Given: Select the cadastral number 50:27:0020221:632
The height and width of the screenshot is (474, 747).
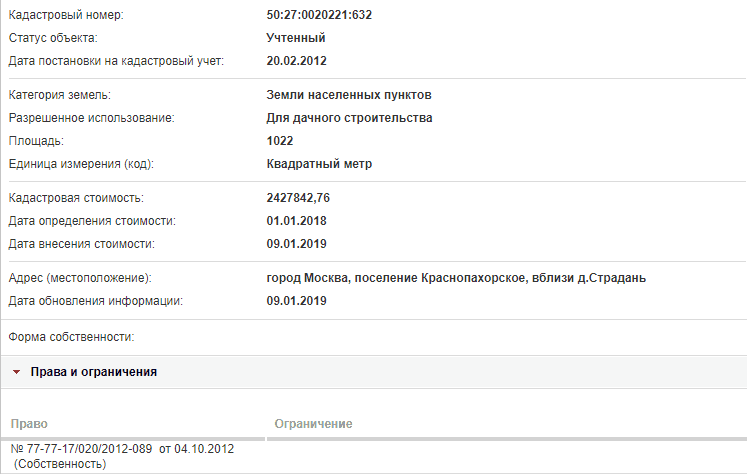Looking at the screenshot, I should (x=319, y=15).
